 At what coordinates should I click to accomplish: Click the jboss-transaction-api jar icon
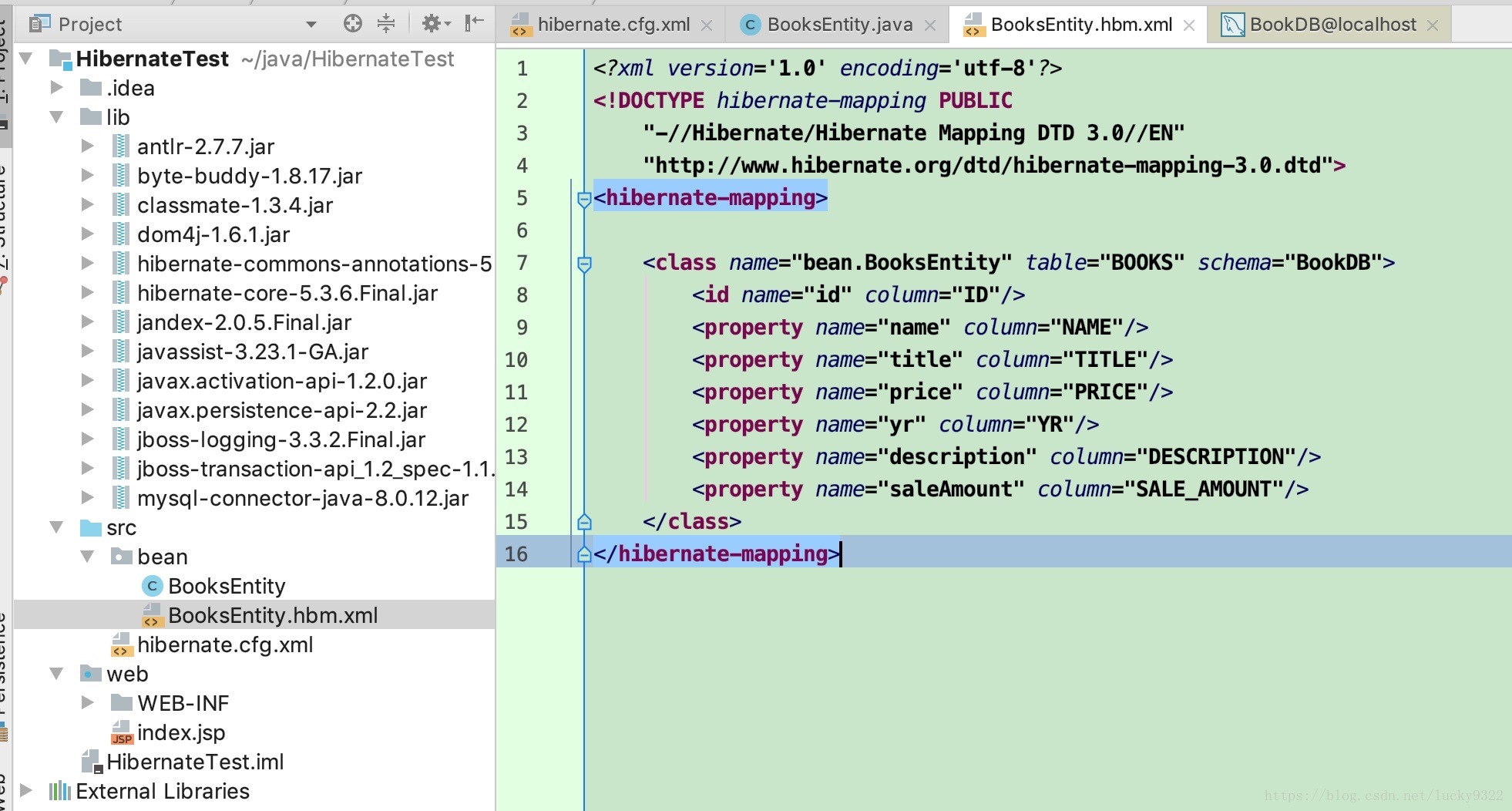tap(121, 469)
